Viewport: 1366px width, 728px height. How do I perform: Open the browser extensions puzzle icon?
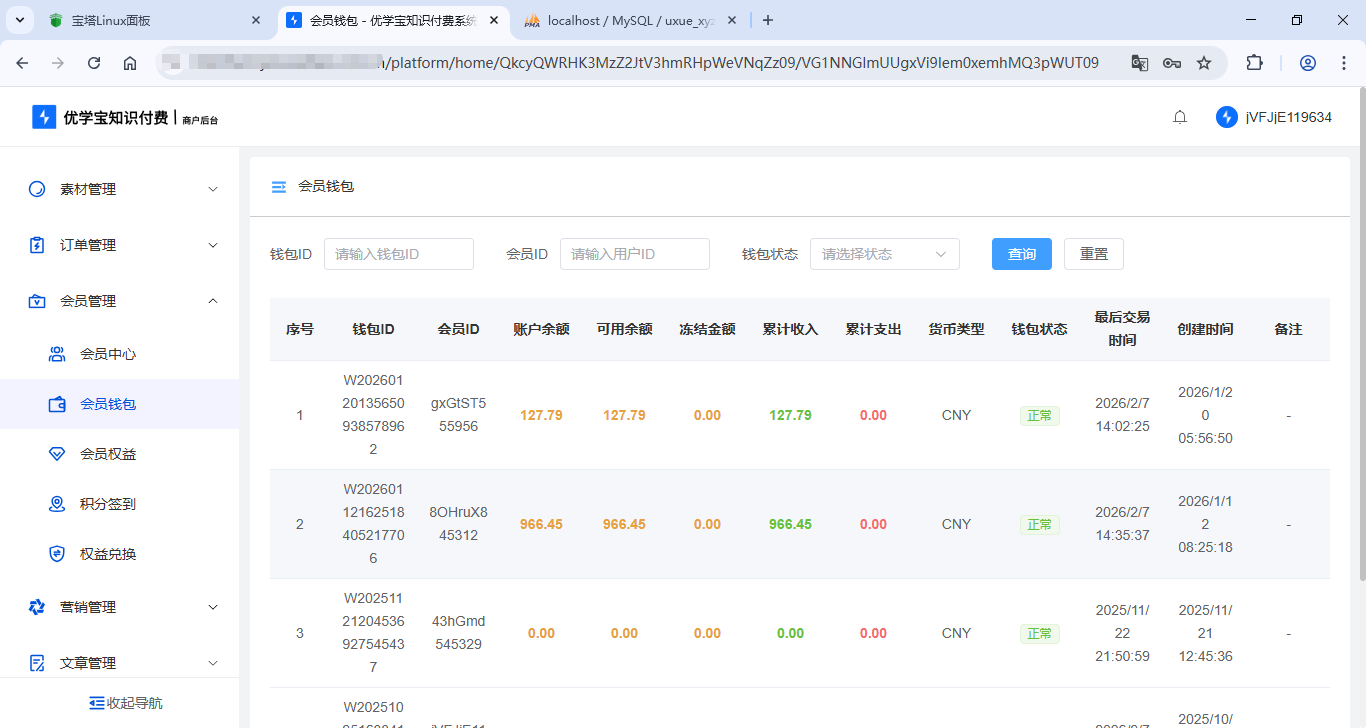click(1254, 63)
